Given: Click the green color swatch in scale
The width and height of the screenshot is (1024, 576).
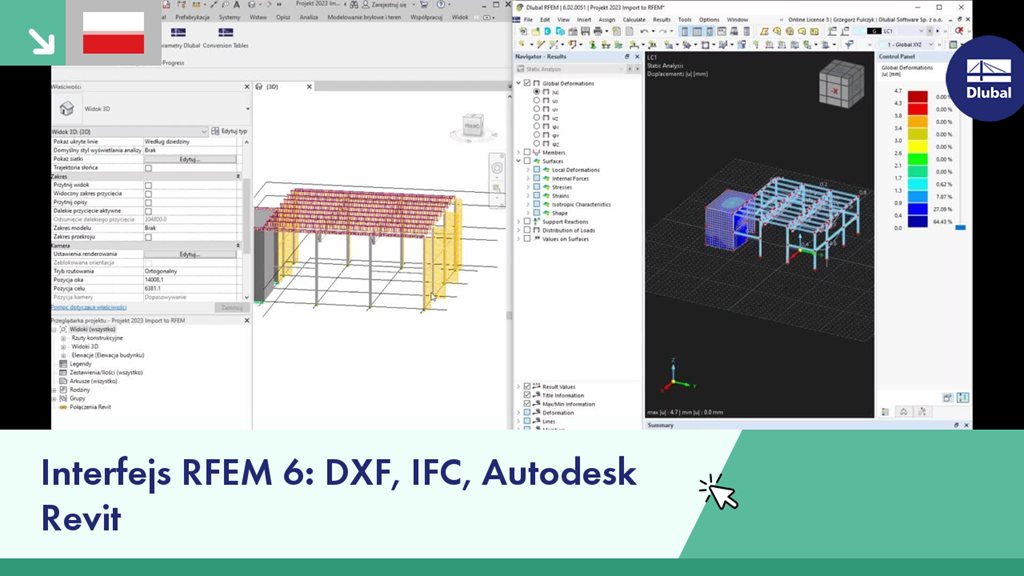Looking at the screenshot, I should click(918, 159).
